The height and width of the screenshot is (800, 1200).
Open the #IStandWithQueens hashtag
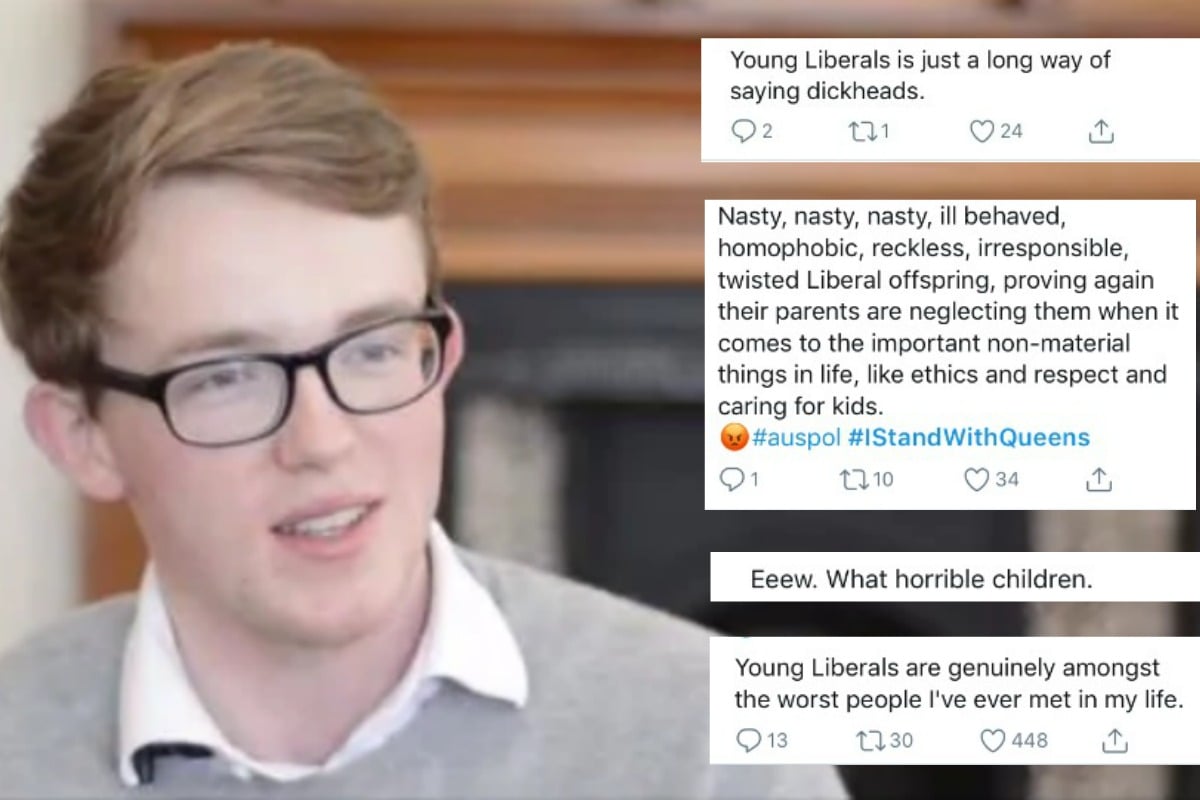click(x=969, y=438)
